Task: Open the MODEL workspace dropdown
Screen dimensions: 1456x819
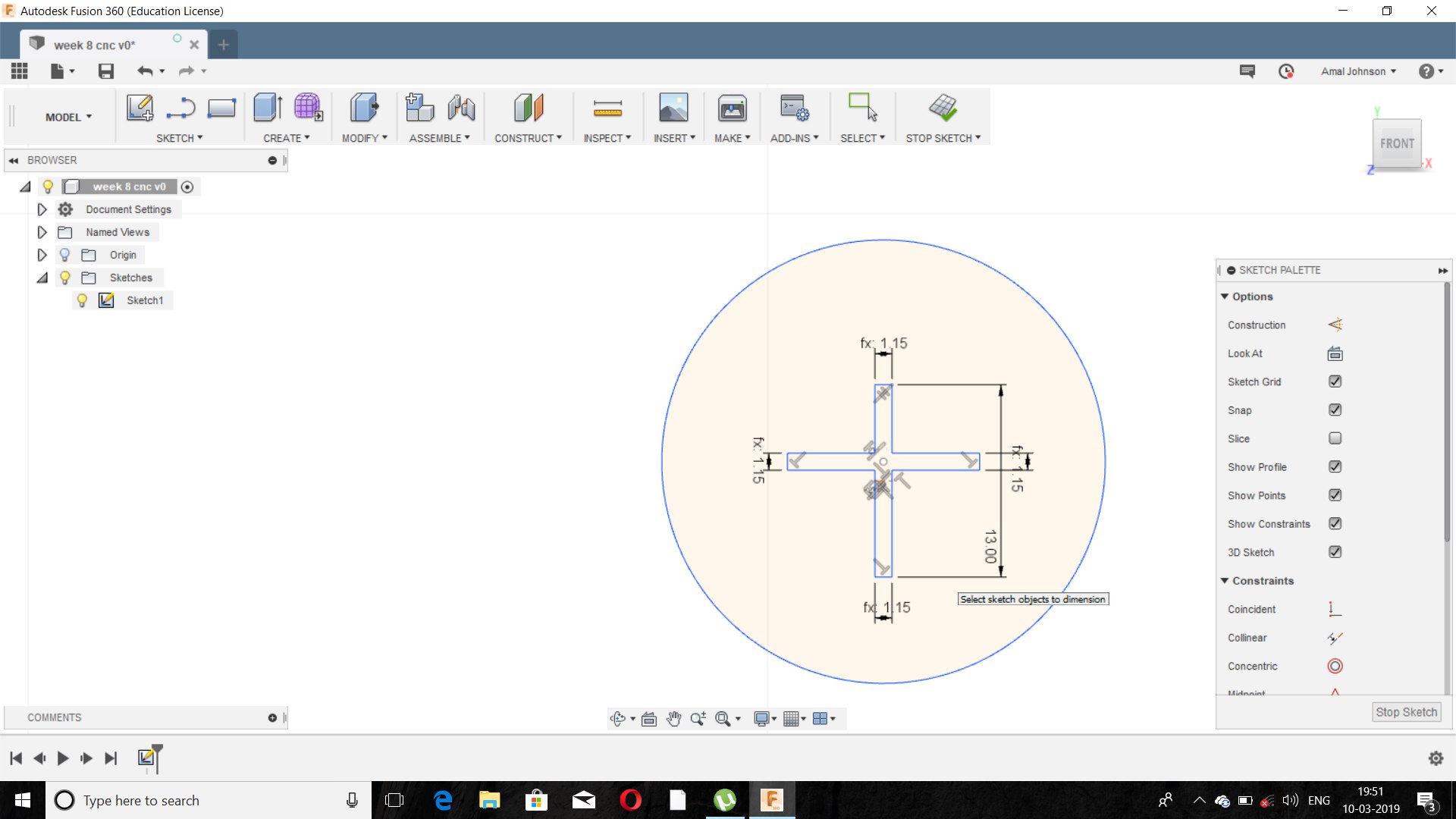Action: (x=68, y=117)
